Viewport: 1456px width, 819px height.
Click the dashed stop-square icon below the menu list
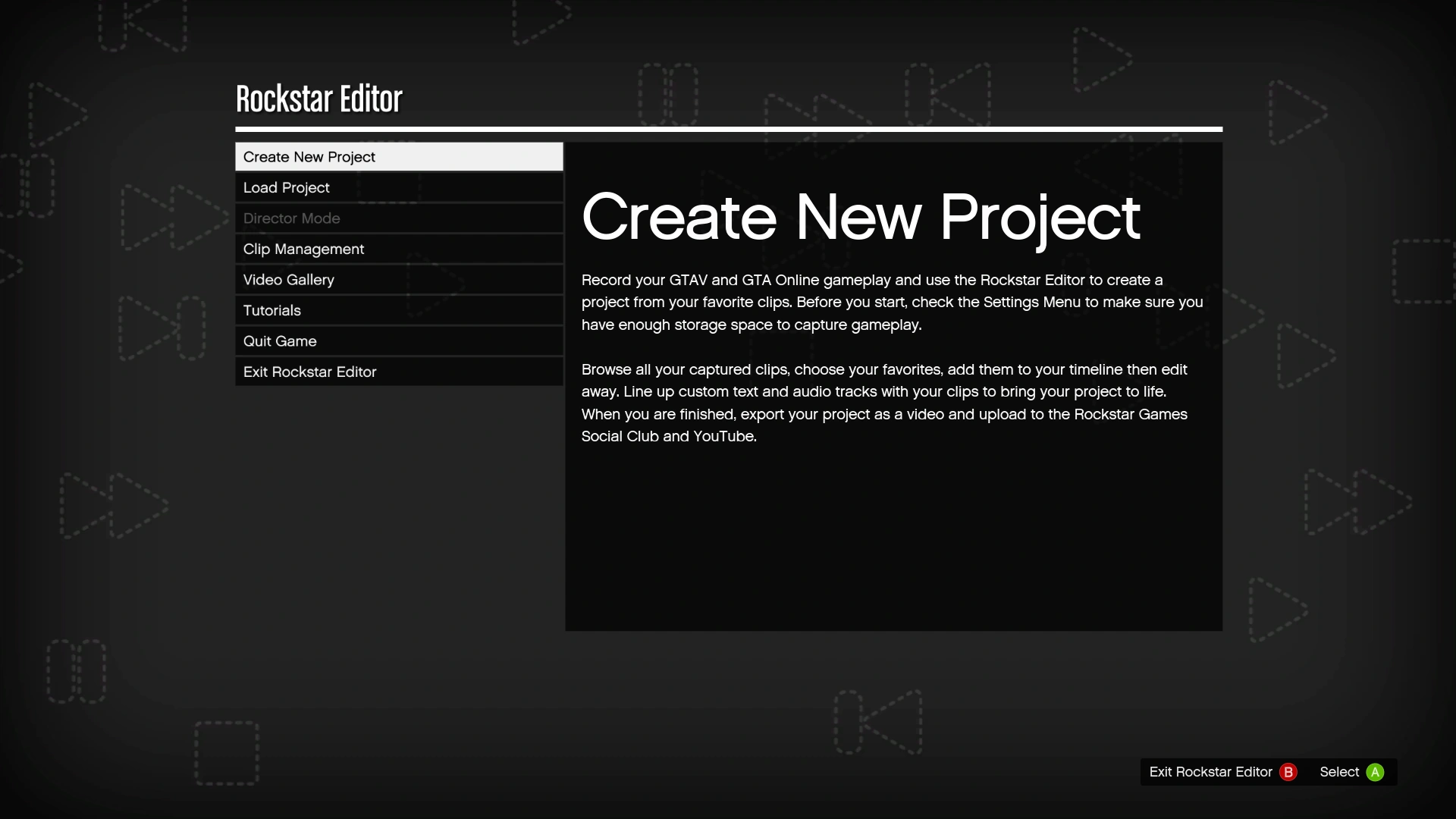point(227,752)
